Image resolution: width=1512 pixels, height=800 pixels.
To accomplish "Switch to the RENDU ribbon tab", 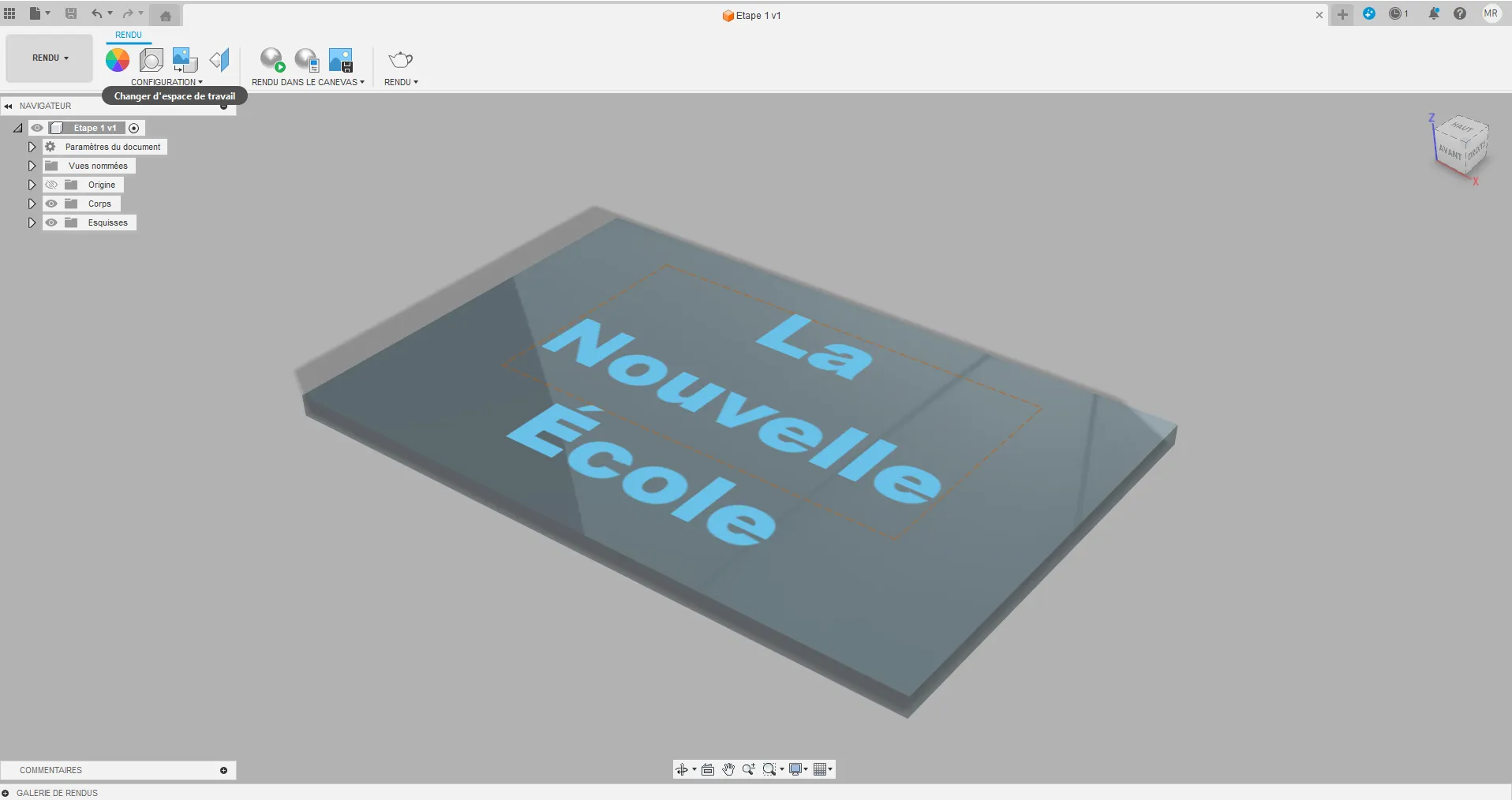I will [x=129, y=35].
